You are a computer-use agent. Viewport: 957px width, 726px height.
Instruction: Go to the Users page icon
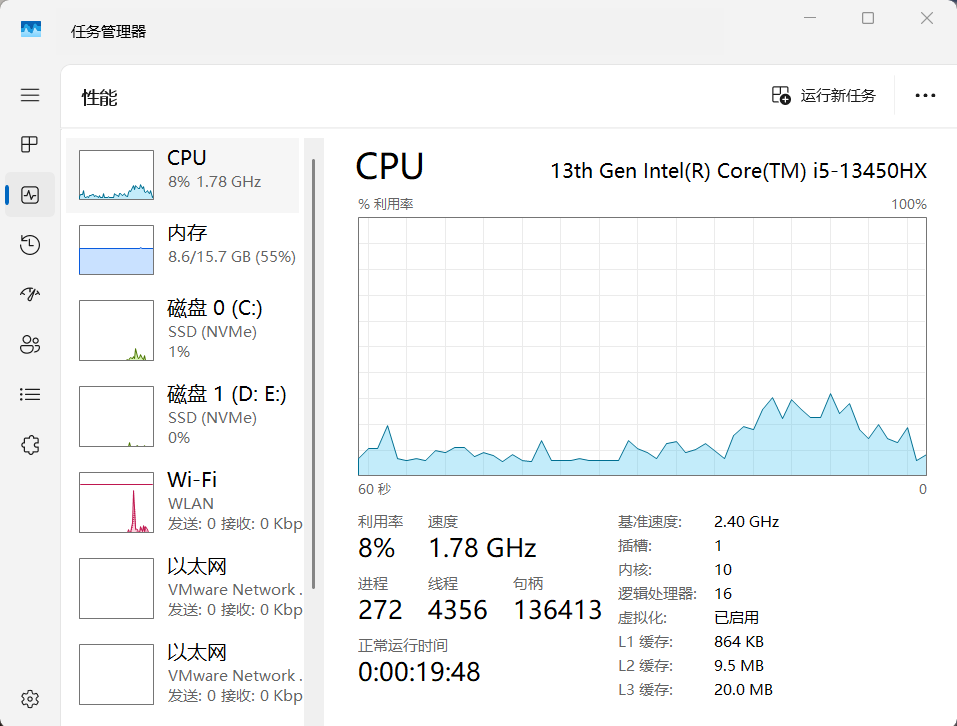[30, 345]
